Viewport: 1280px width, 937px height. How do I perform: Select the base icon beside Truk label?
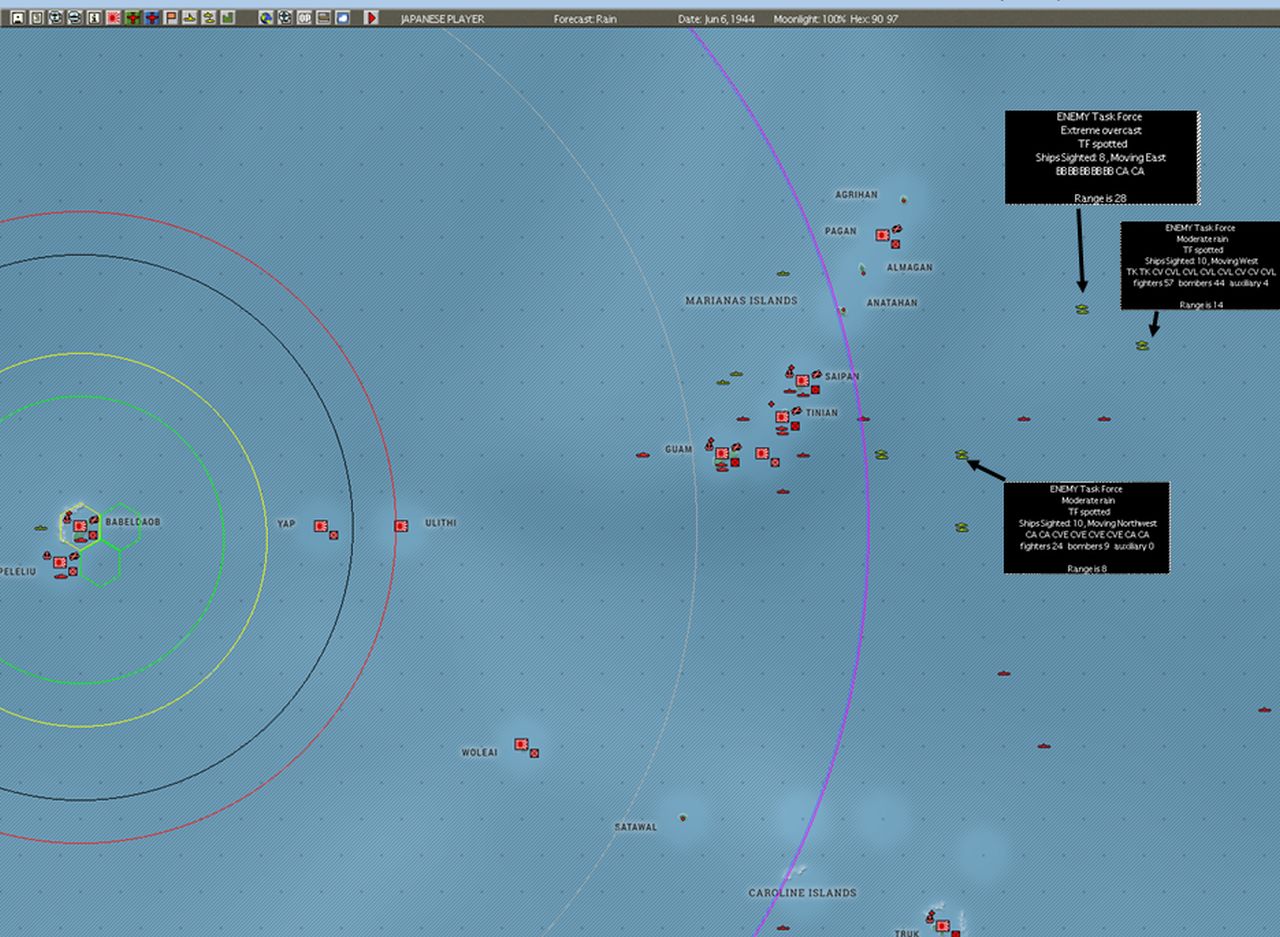[942, 925]
